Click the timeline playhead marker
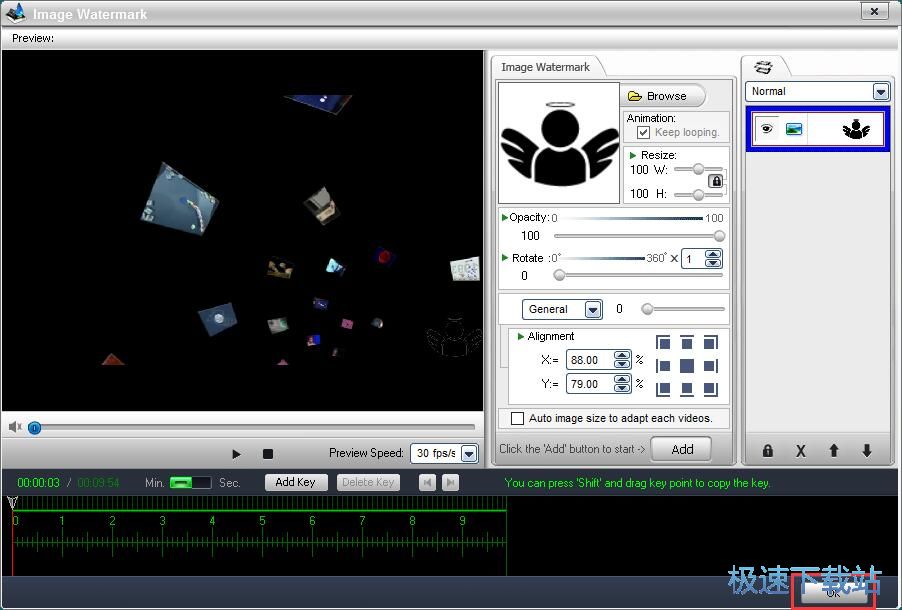Image resolution: width=902 pixels, height=610 pixels. point(12,503)
